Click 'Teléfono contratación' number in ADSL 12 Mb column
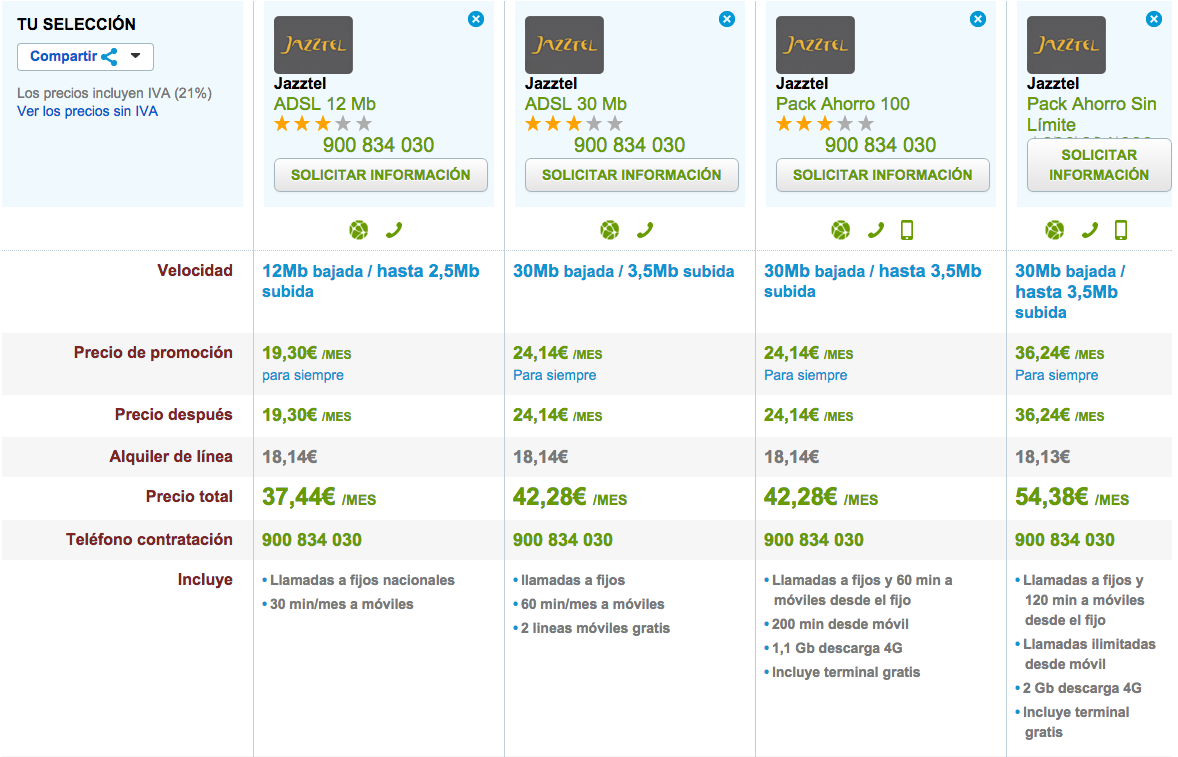The width and height of the screenshot is (1178, 757). click(312, 540)
